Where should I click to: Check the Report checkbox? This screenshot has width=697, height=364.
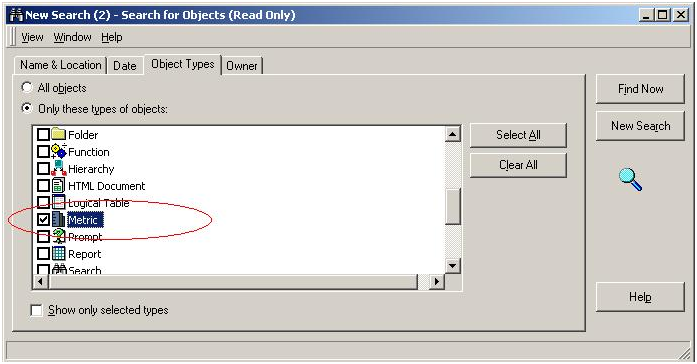[x=43, y=253]
